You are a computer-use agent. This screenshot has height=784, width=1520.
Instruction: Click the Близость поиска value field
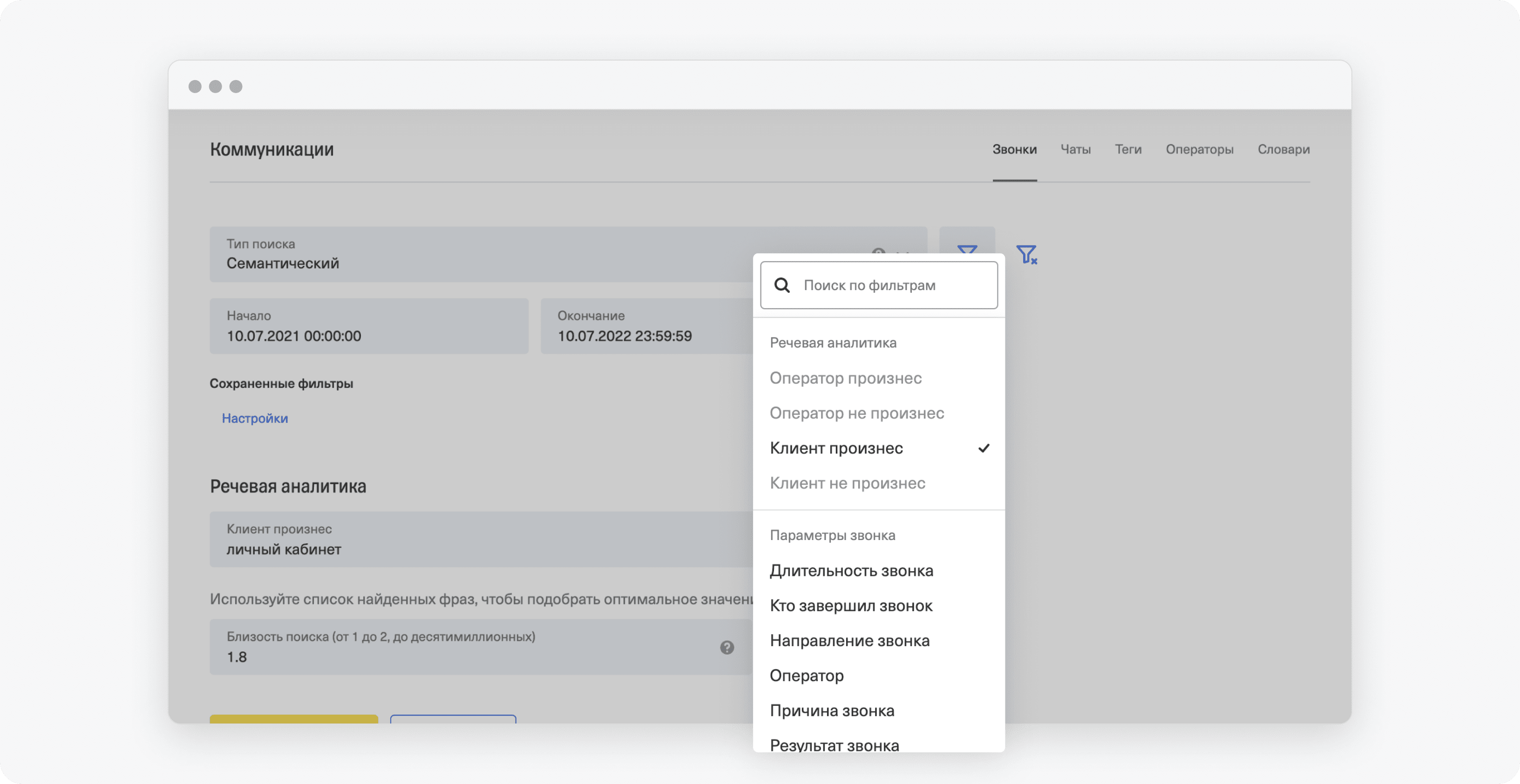coord(481,647)
